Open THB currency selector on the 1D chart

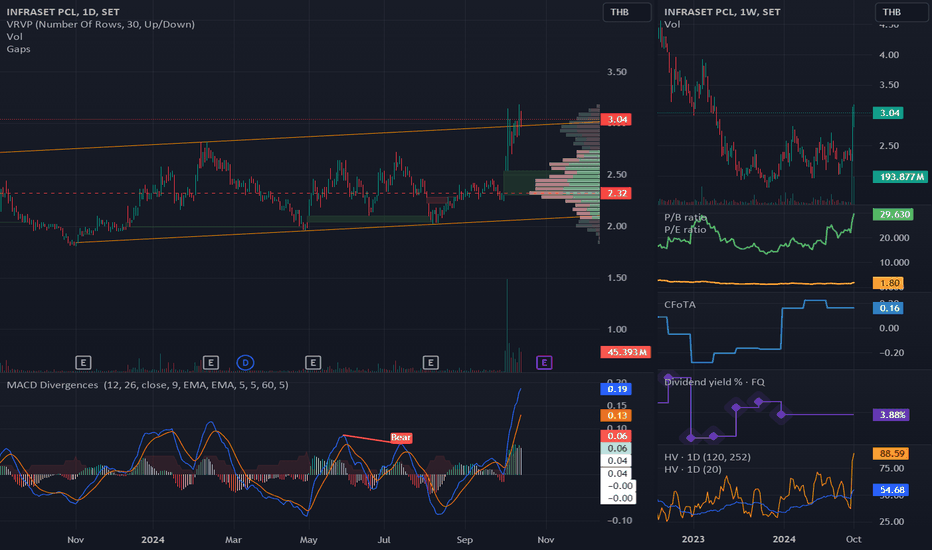(x=627, y=12)
